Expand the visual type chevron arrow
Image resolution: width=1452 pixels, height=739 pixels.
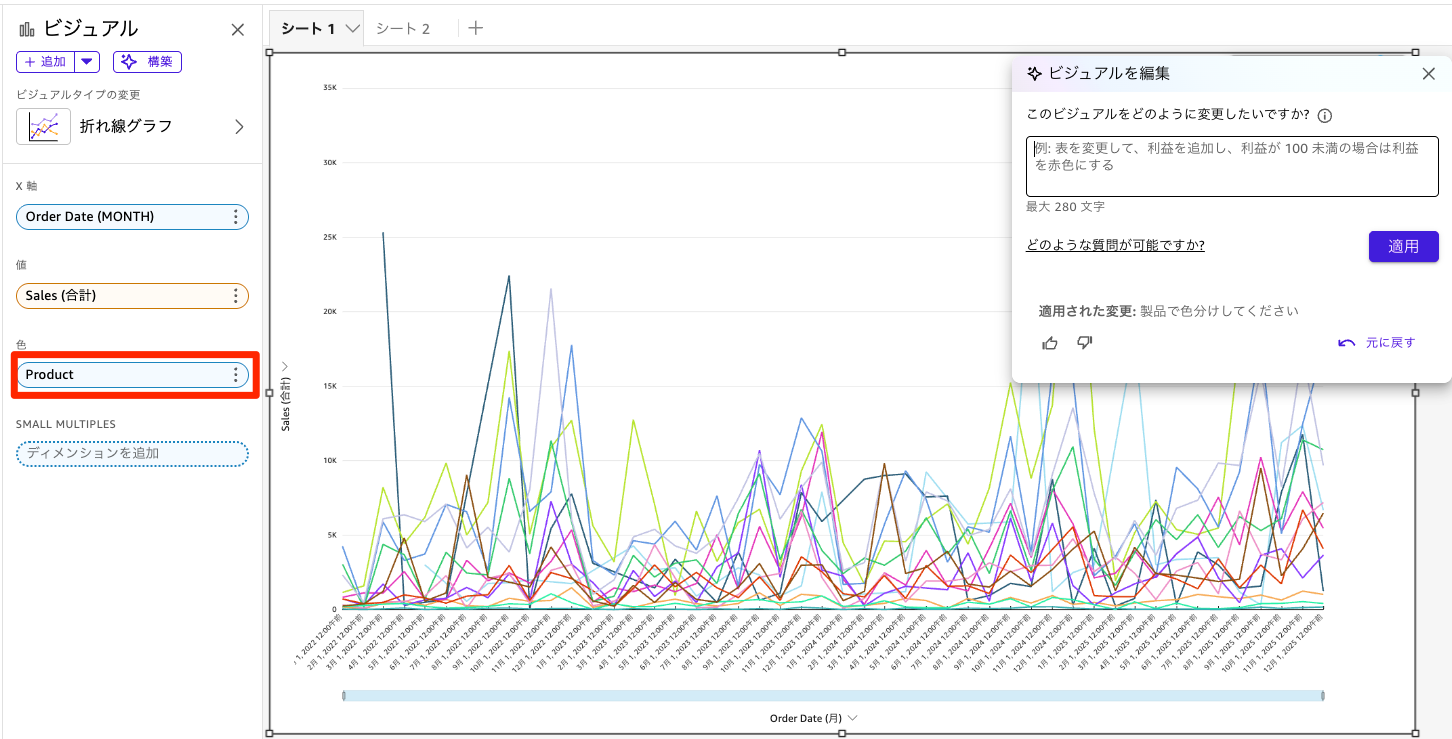point(239,127)
